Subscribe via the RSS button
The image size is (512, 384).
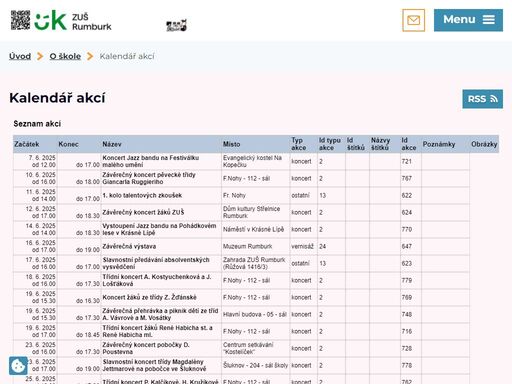pos(482,99)
